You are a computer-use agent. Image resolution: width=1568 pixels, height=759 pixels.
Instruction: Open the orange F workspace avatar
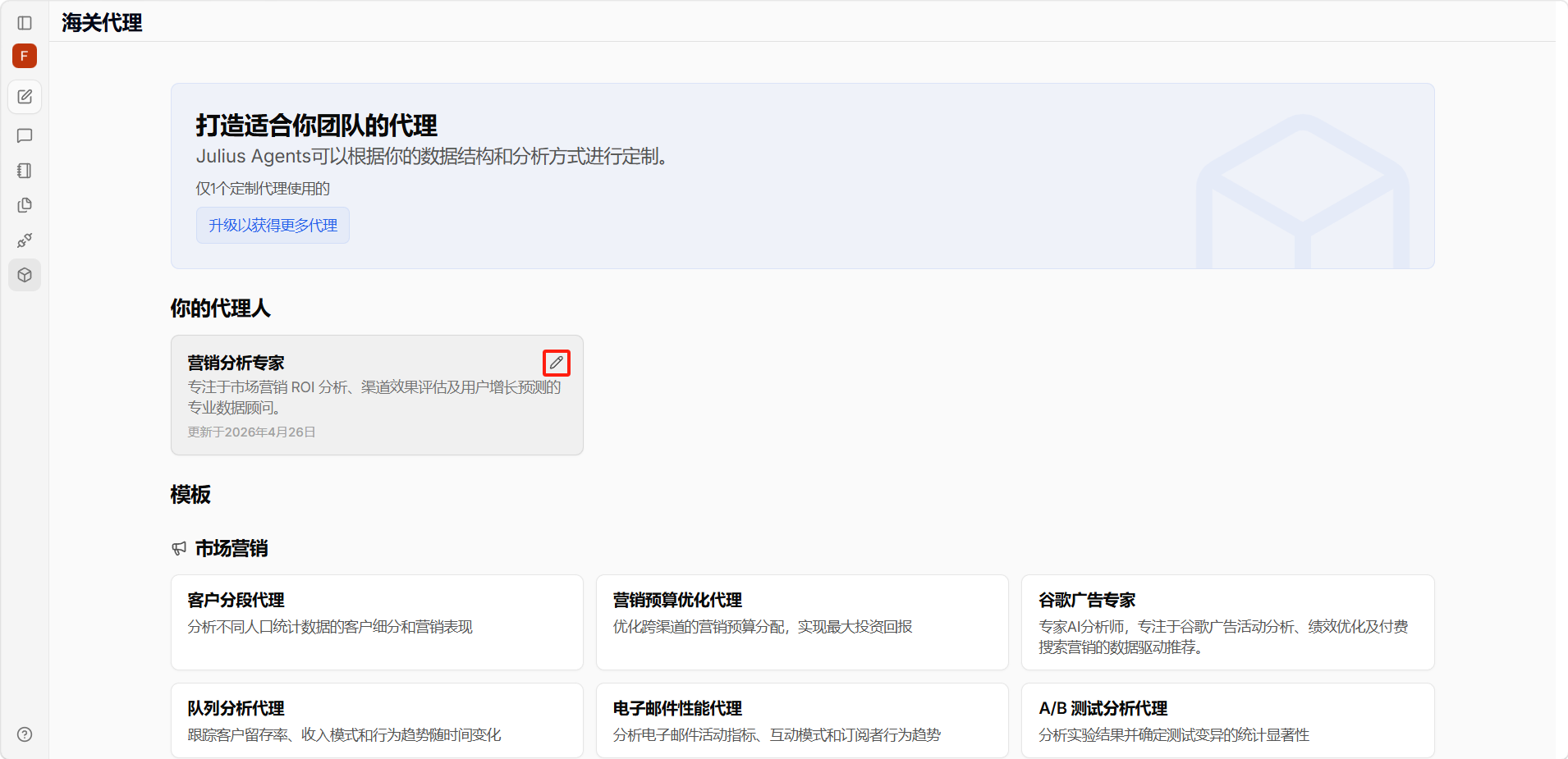point(25,56)
